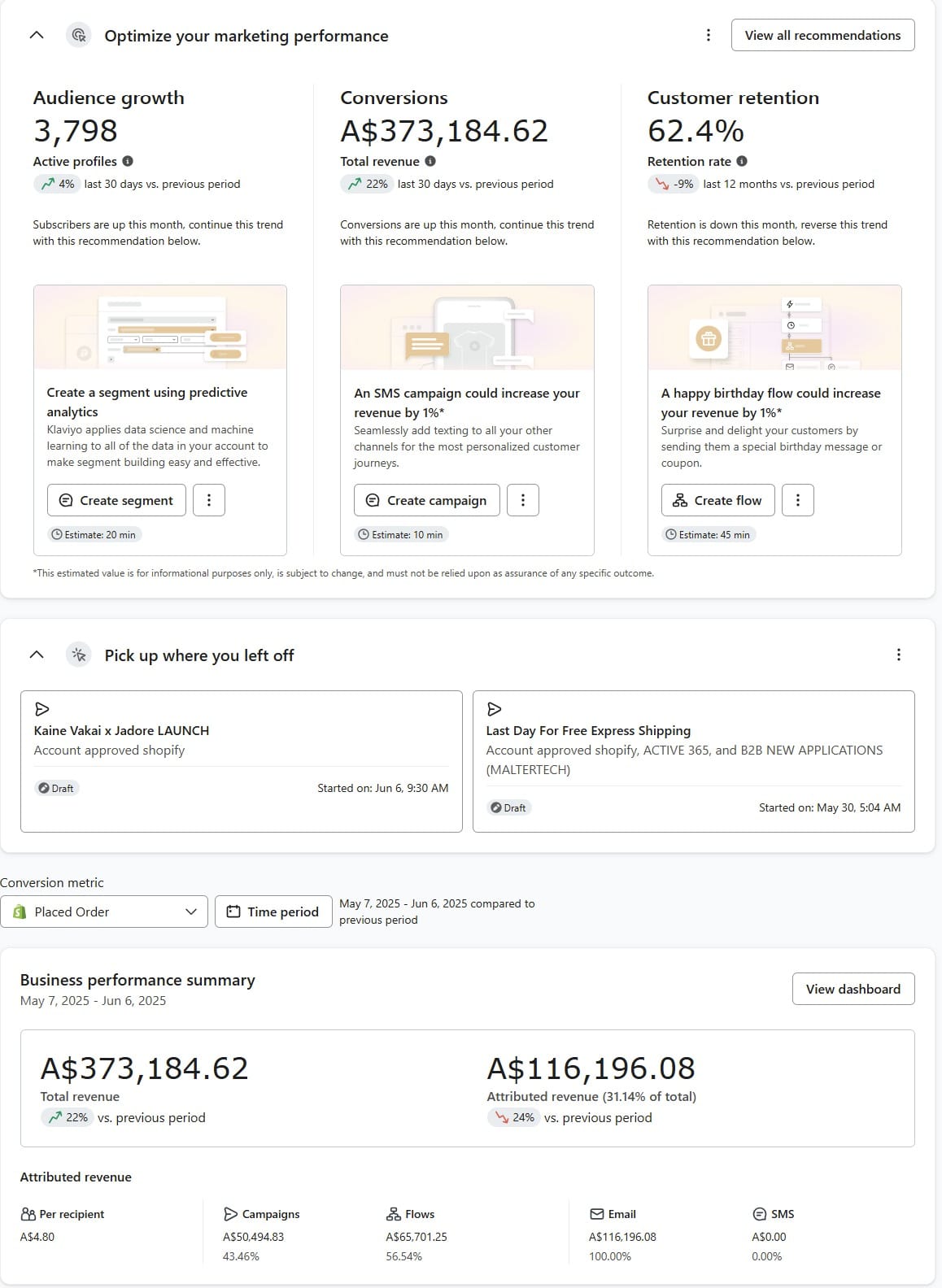
Task: Open Placed Order conversion metric dropdown
Action: point(104,912)
